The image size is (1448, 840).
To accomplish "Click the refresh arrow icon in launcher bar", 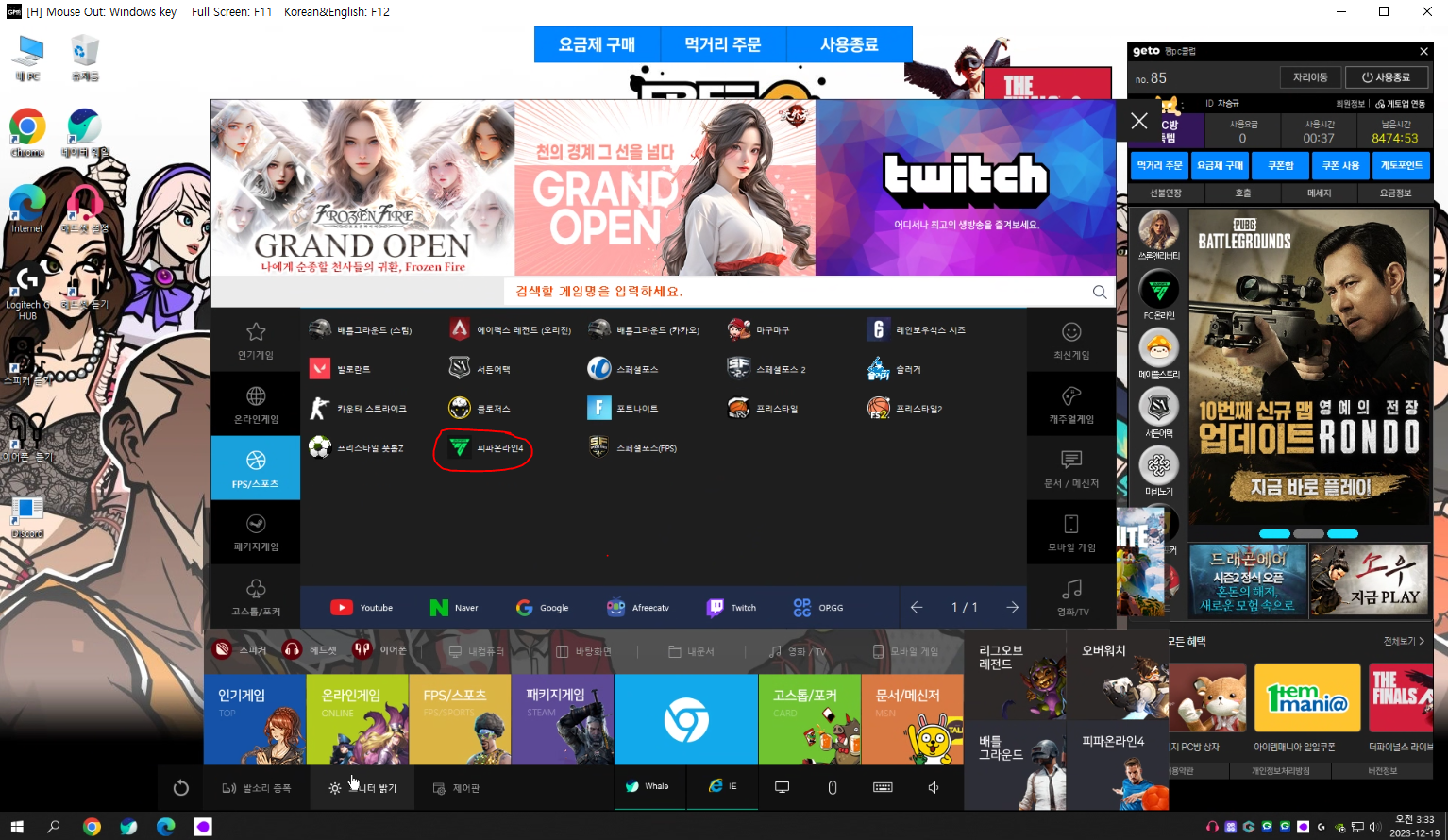I will tap(181, 788).
